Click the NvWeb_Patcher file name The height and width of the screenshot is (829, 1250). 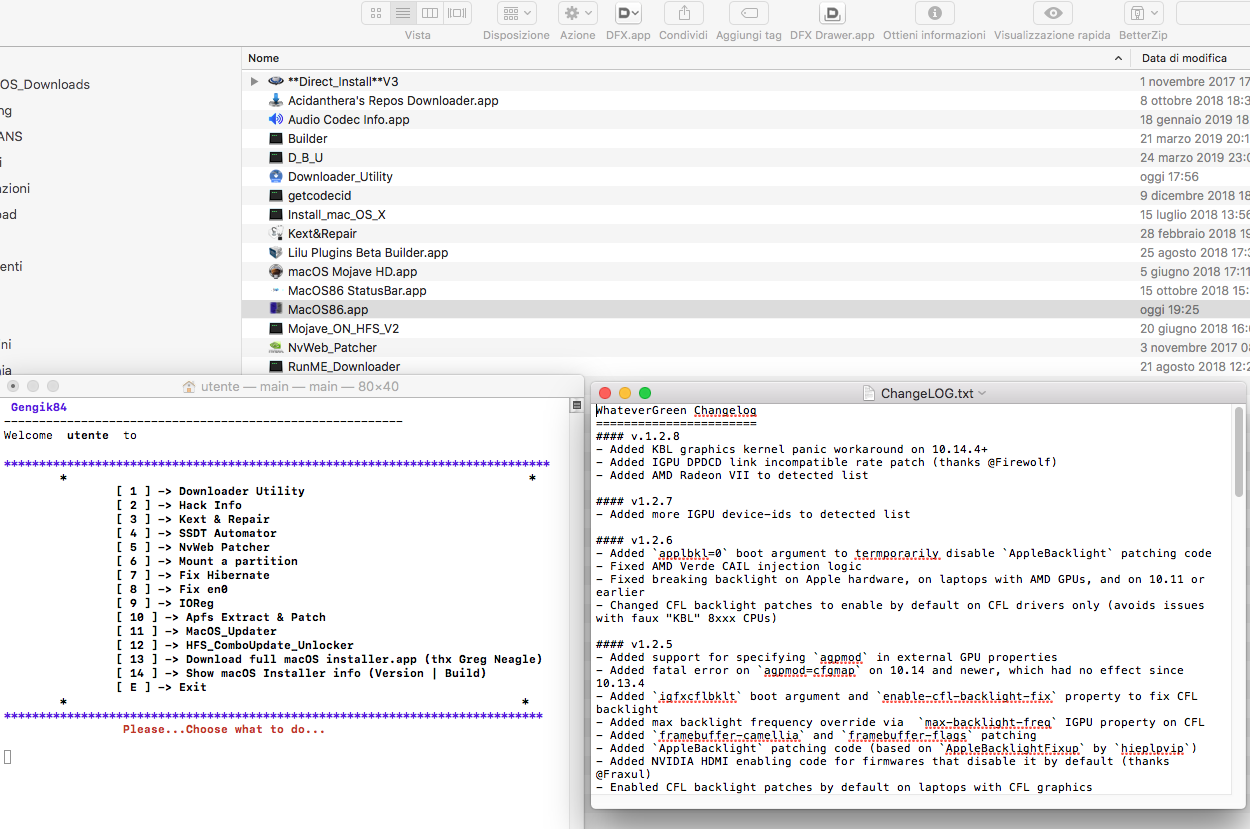coord(333,347)
